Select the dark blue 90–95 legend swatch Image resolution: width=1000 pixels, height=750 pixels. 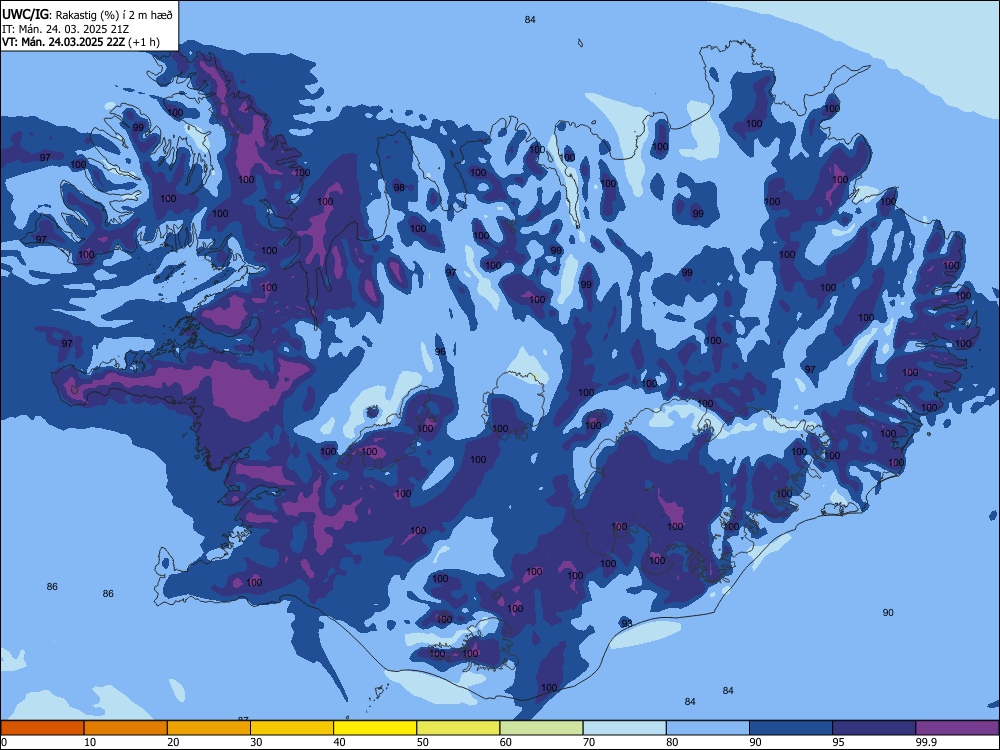(x=791, y=728)
